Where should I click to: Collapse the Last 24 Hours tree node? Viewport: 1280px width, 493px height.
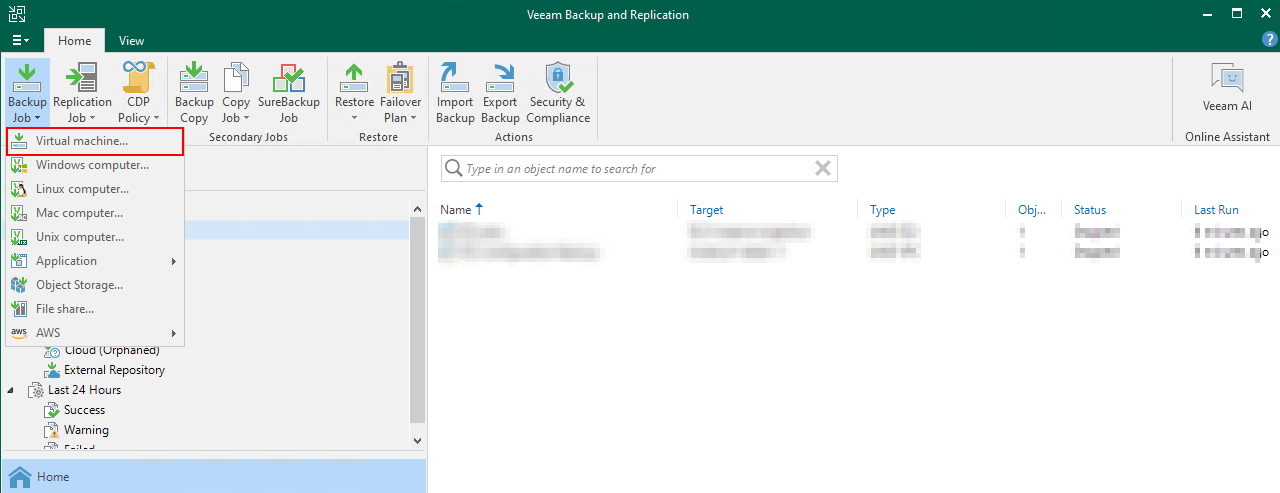tap(11, 390)
